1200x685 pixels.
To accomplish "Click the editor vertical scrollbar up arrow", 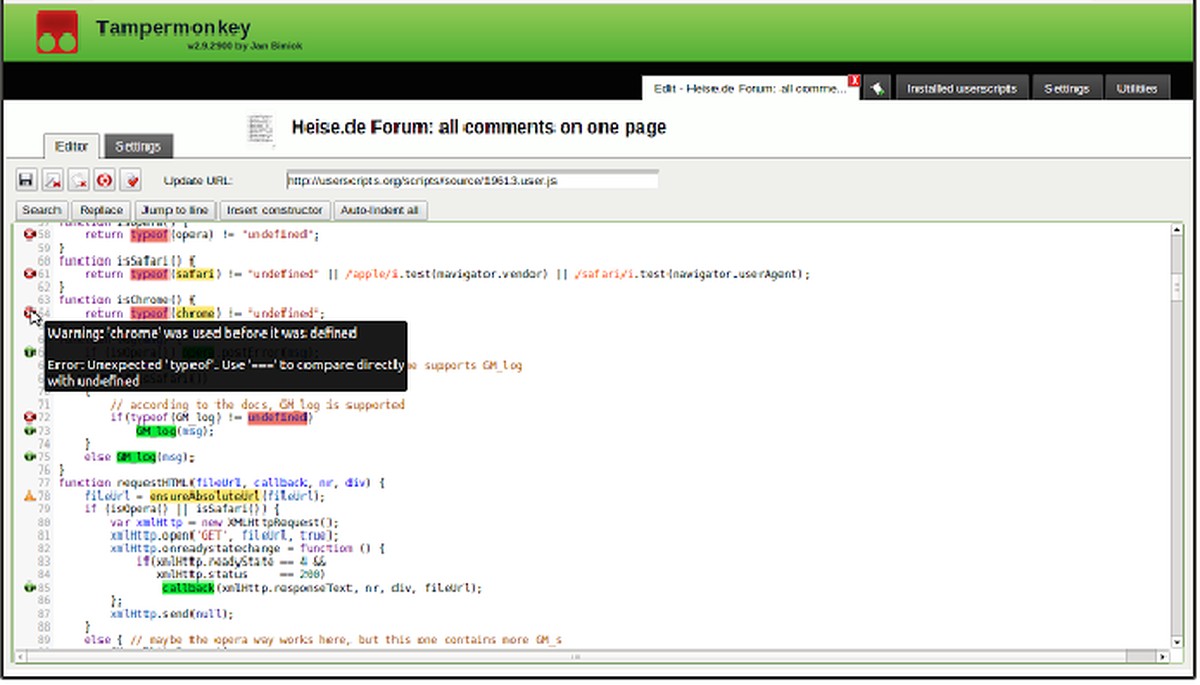I will pyautogui.click(x=1177, y=231).
